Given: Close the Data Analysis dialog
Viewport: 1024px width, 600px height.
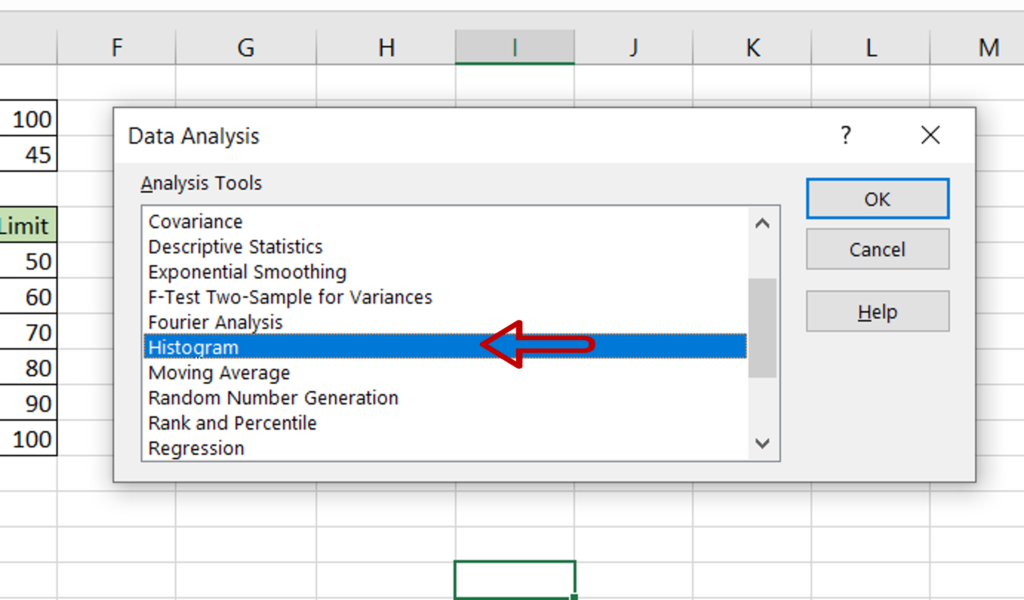Looking at the screenshot, I should 930,135.
